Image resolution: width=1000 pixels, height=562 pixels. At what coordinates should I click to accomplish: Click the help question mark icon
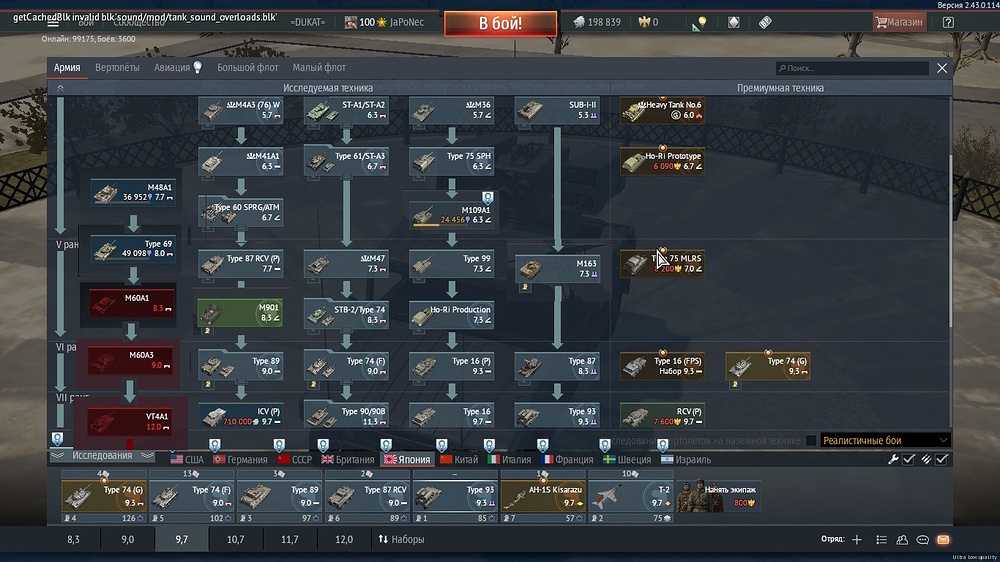(x=948, y=22)
